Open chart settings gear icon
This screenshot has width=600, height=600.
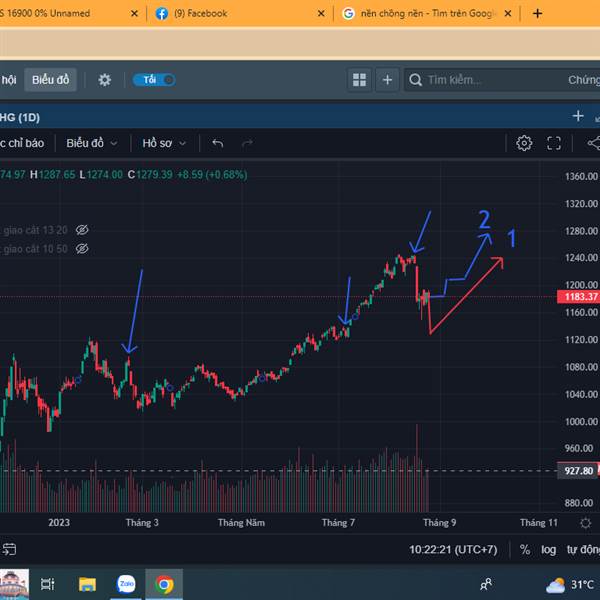[x=524, y=143]
